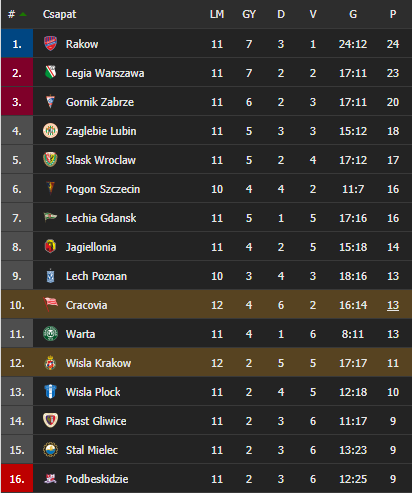Click the Wisla Plock blue crest icon
The width and height of the screenshot is (412, 493).
coord(50,392)
